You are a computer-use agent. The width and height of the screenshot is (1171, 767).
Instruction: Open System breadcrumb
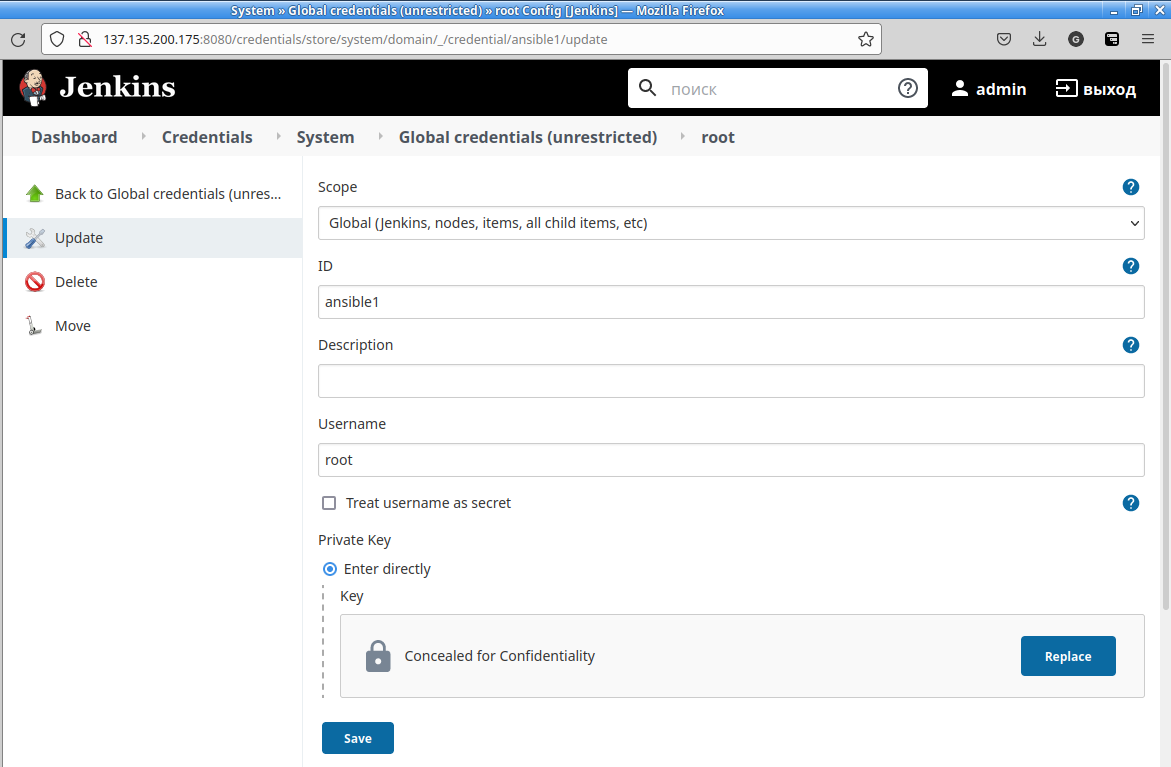(x=325, y=137)
